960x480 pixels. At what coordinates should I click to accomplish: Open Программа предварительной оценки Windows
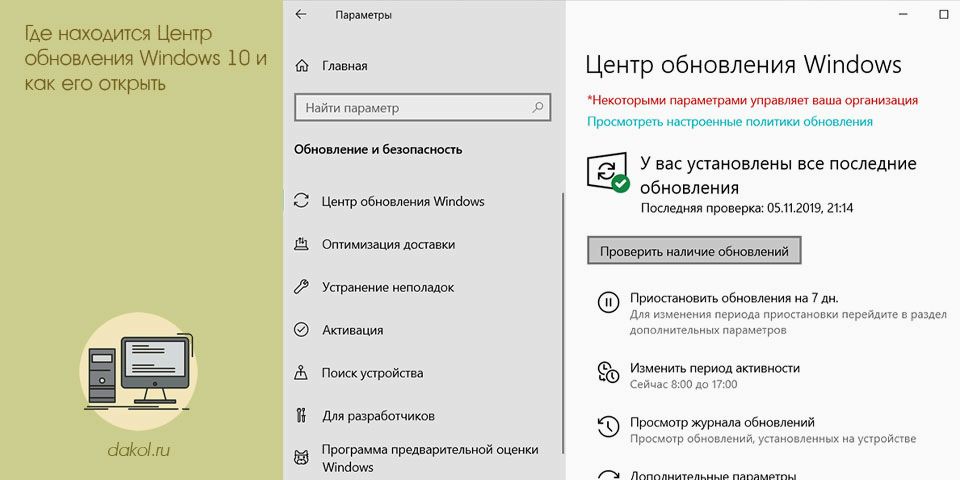click(x=430, y=458)
